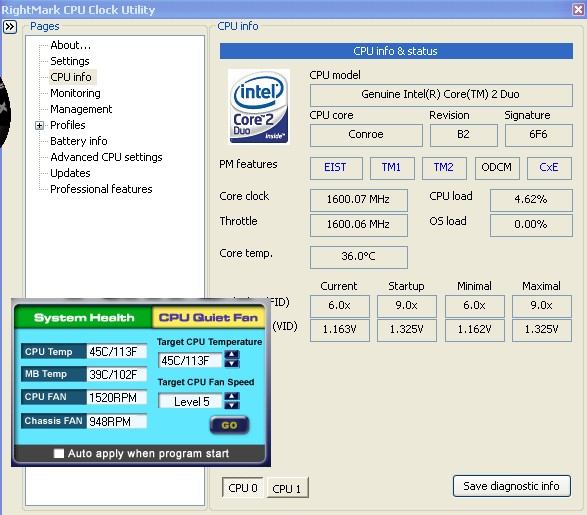This screenshot has height=515, width=587.
Task: Click the B2 revision value
Action: click(x=463, y=135)
